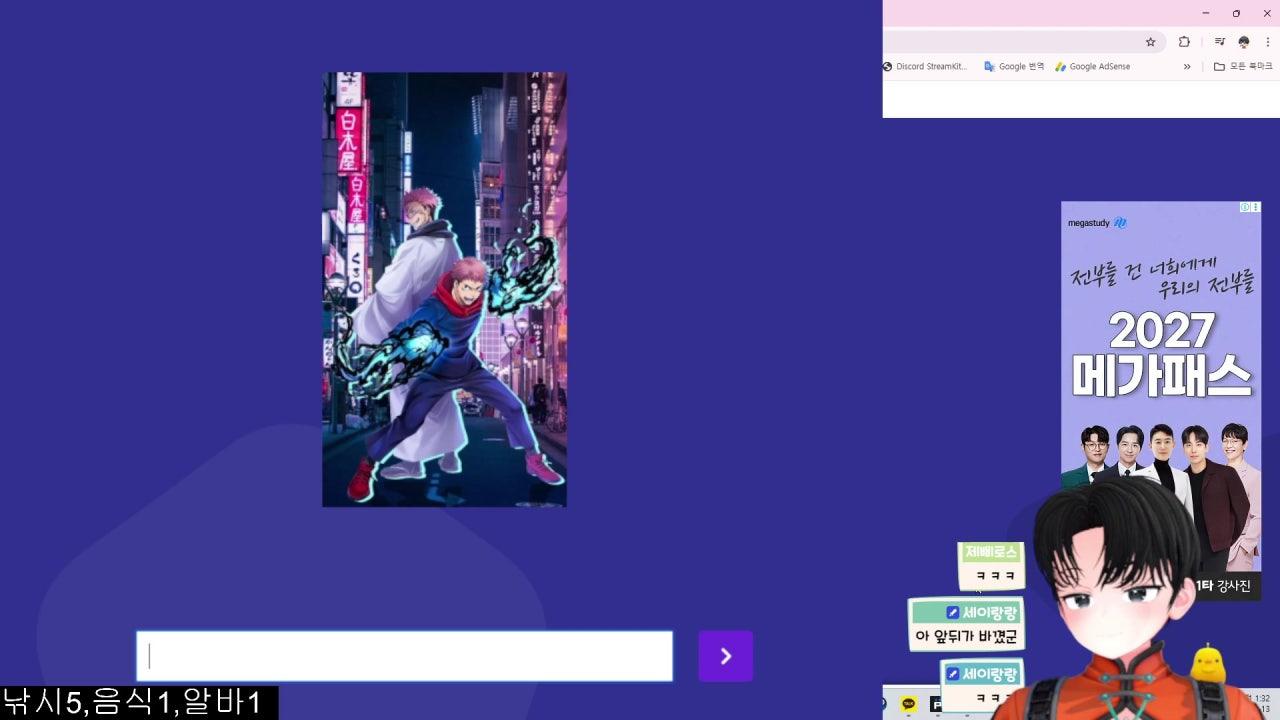Restore down the Chrome window
The height and width of the screenshot is (720, 1280).
point(1236,13)
